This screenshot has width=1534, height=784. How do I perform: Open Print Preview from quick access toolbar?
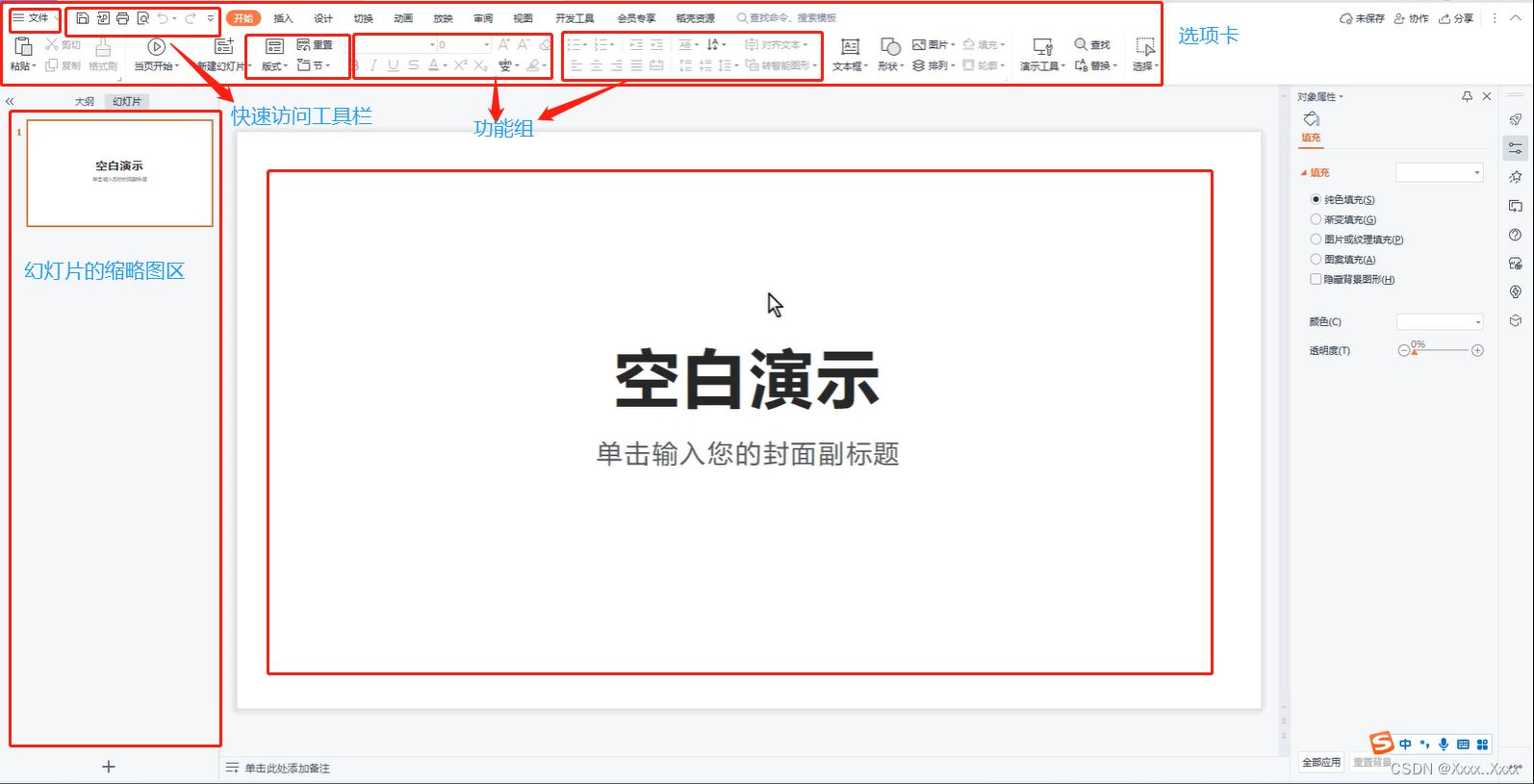tap(142, 18)
